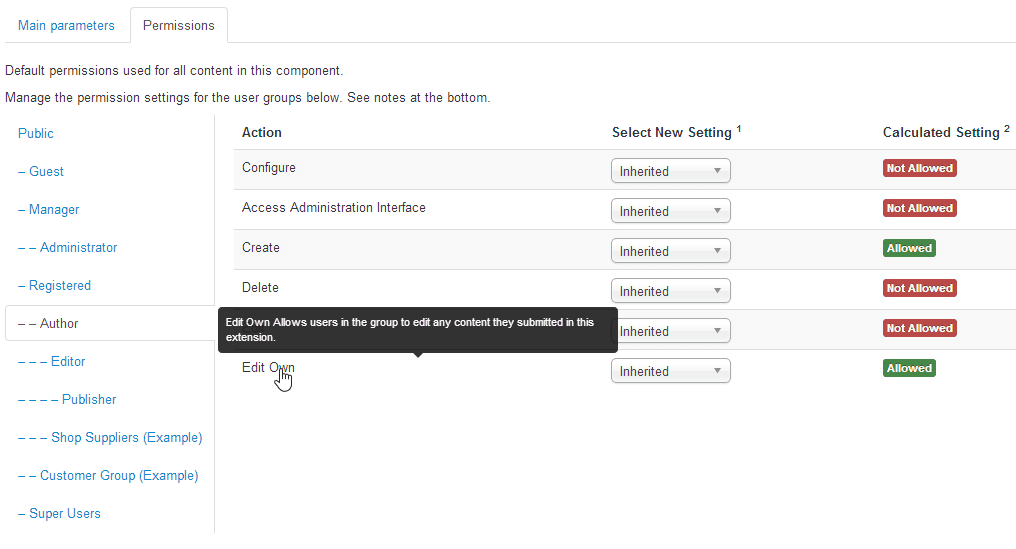Expand the Delete permission dropdown
The height and width of the screenshot is (549, 1016).
[670, 291]
